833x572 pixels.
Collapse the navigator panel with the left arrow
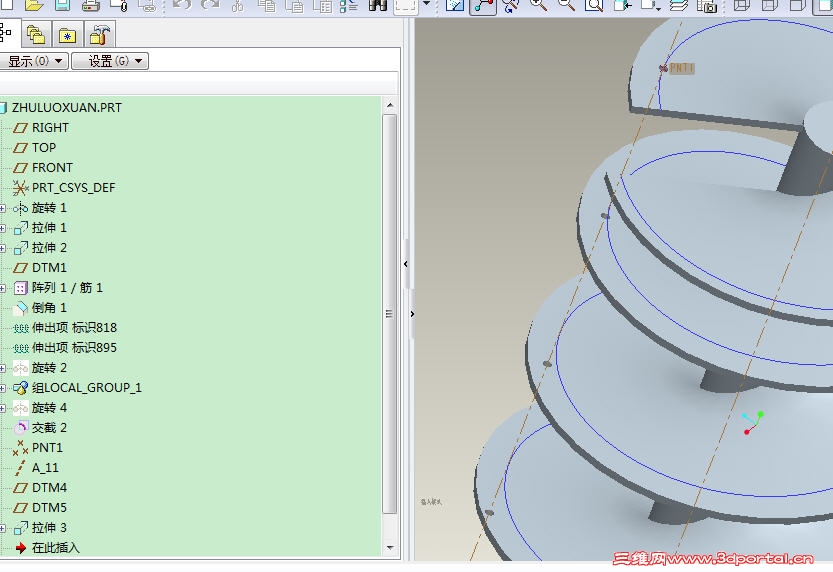click(x=406, y=264)
